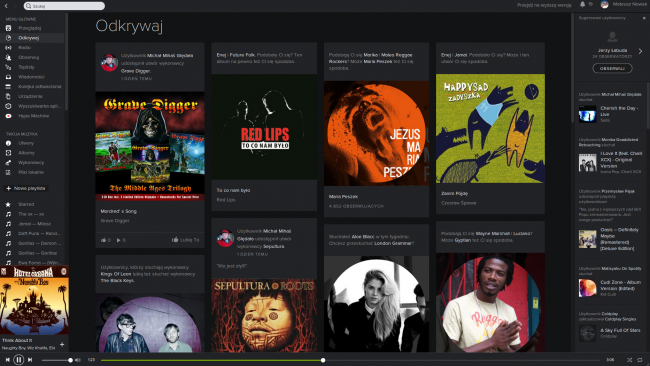Open playlist The xx — xx

(31, 214)
